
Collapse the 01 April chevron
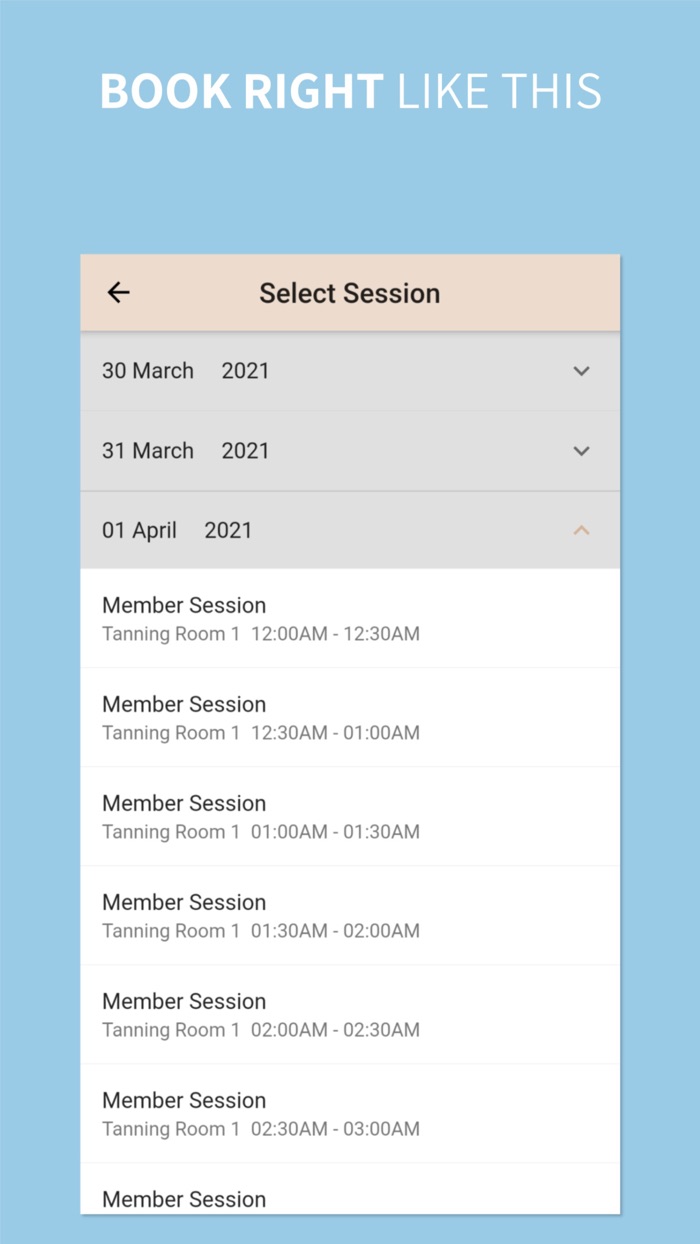(581, 530)
